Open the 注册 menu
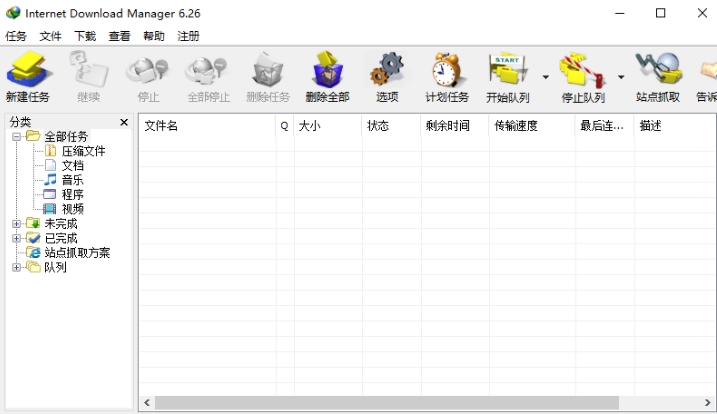Viewport: 717px width, 414px height. pos(188,36)
